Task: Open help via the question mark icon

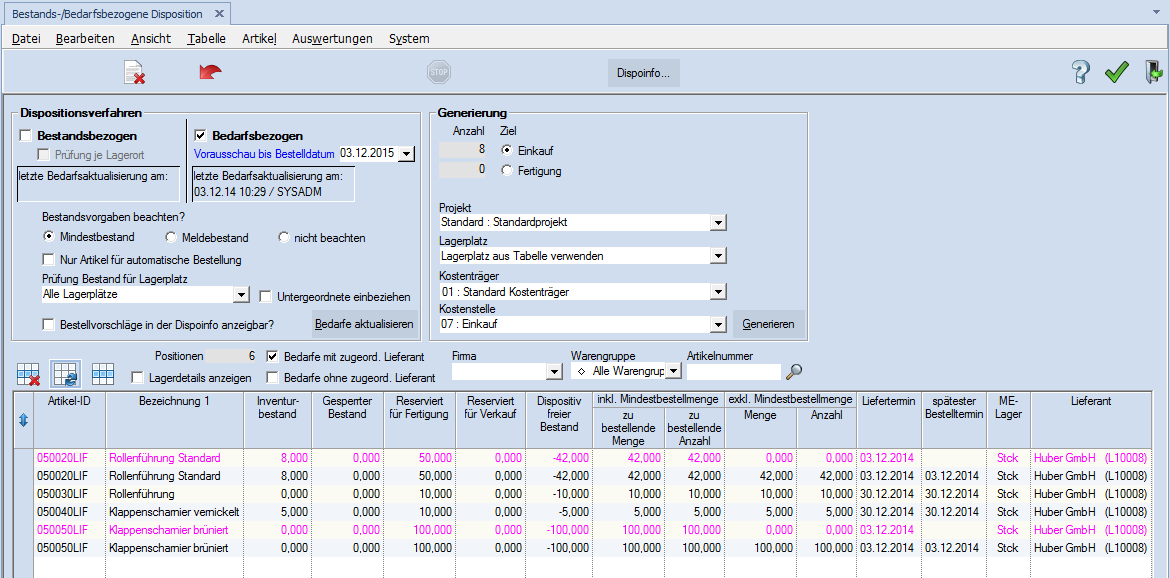Action: pos(1080,72)
